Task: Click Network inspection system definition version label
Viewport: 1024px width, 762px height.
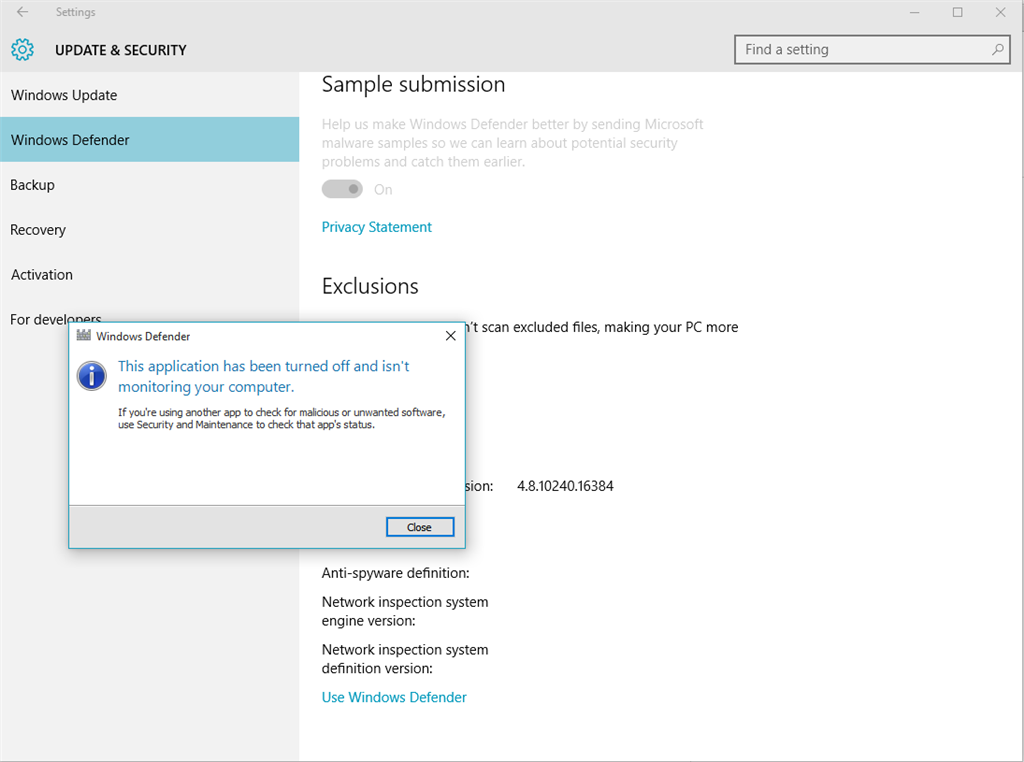Action: [x=405, y=659]
